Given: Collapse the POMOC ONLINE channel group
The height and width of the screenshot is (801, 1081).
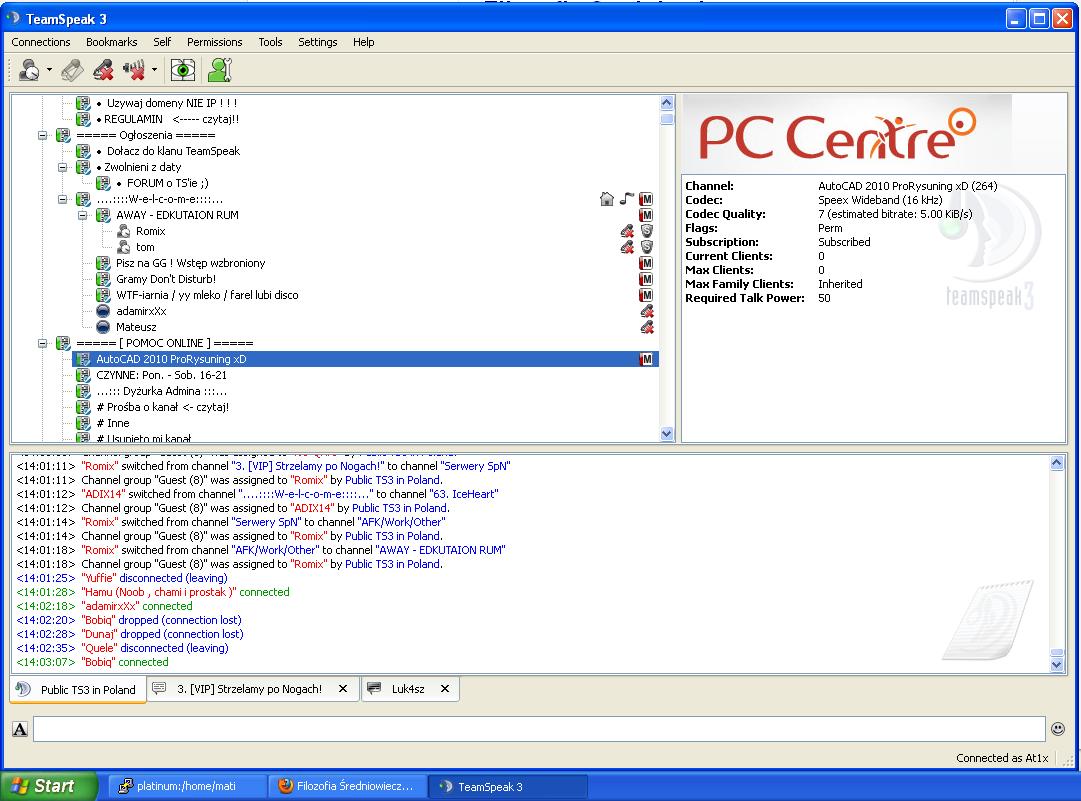Looking at the screenshot, I should pos(43,343).
